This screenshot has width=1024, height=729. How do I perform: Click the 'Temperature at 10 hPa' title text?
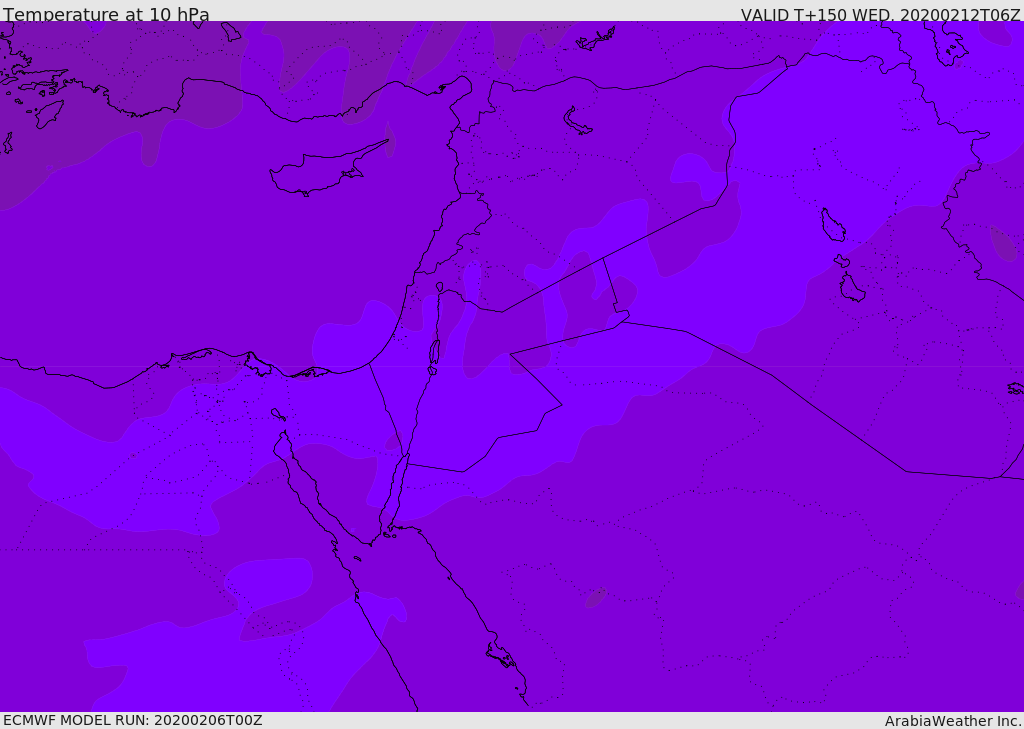tap(106, 14)
